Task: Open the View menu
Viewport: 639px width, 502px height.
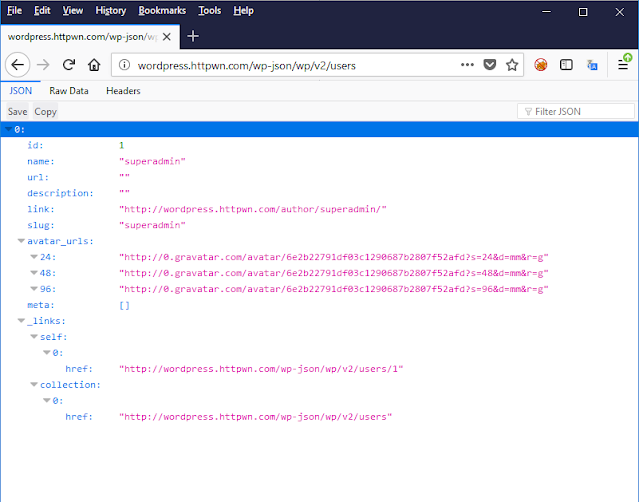Action: point(73,11)
